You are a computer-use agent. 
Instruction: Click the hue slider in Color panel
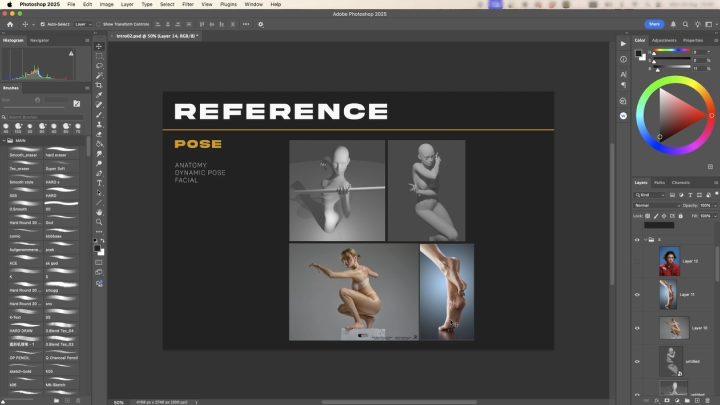click(671, 50)
